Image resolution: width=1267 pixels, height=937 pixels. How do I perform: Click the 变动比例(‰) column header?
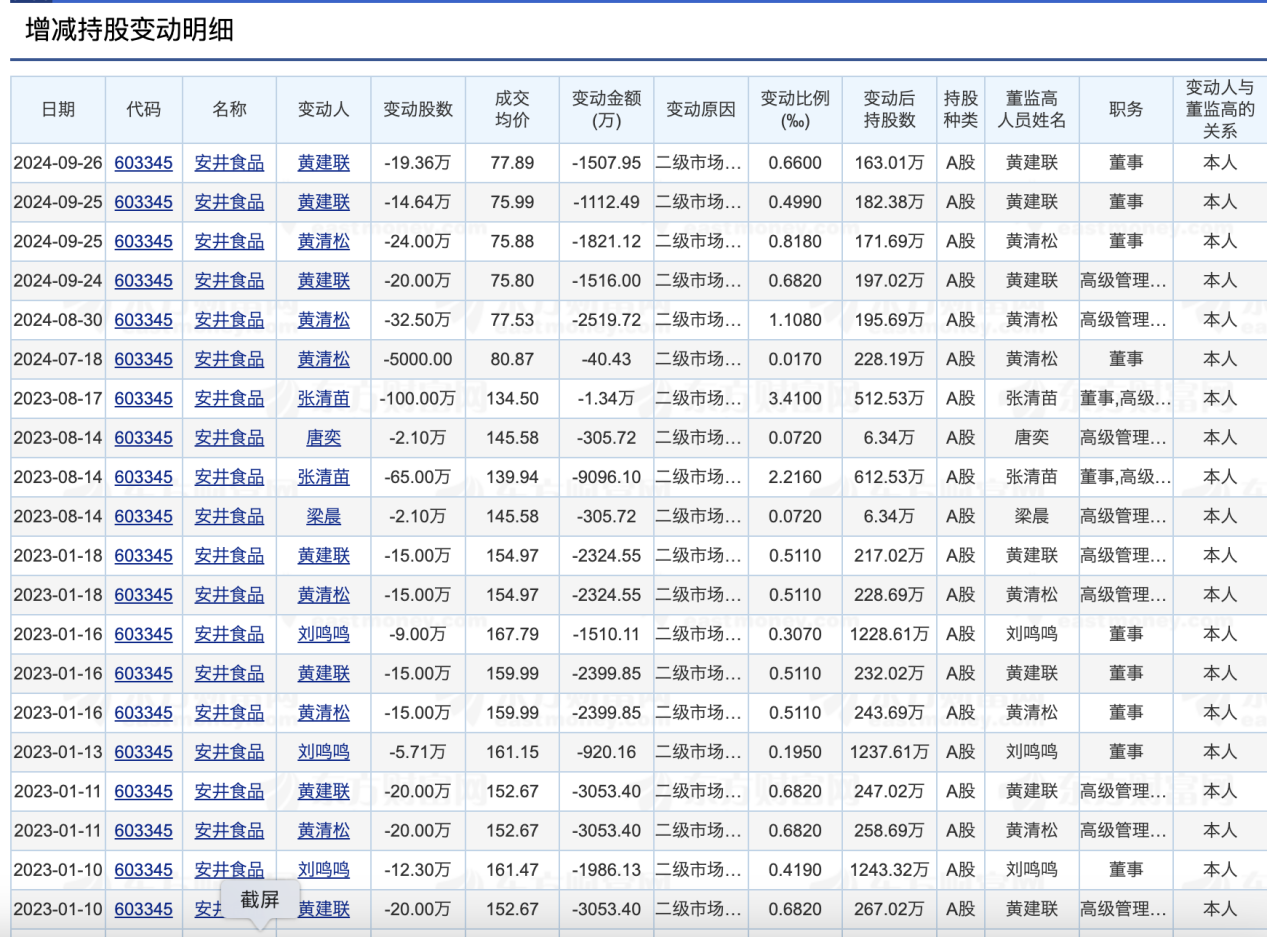795,110
